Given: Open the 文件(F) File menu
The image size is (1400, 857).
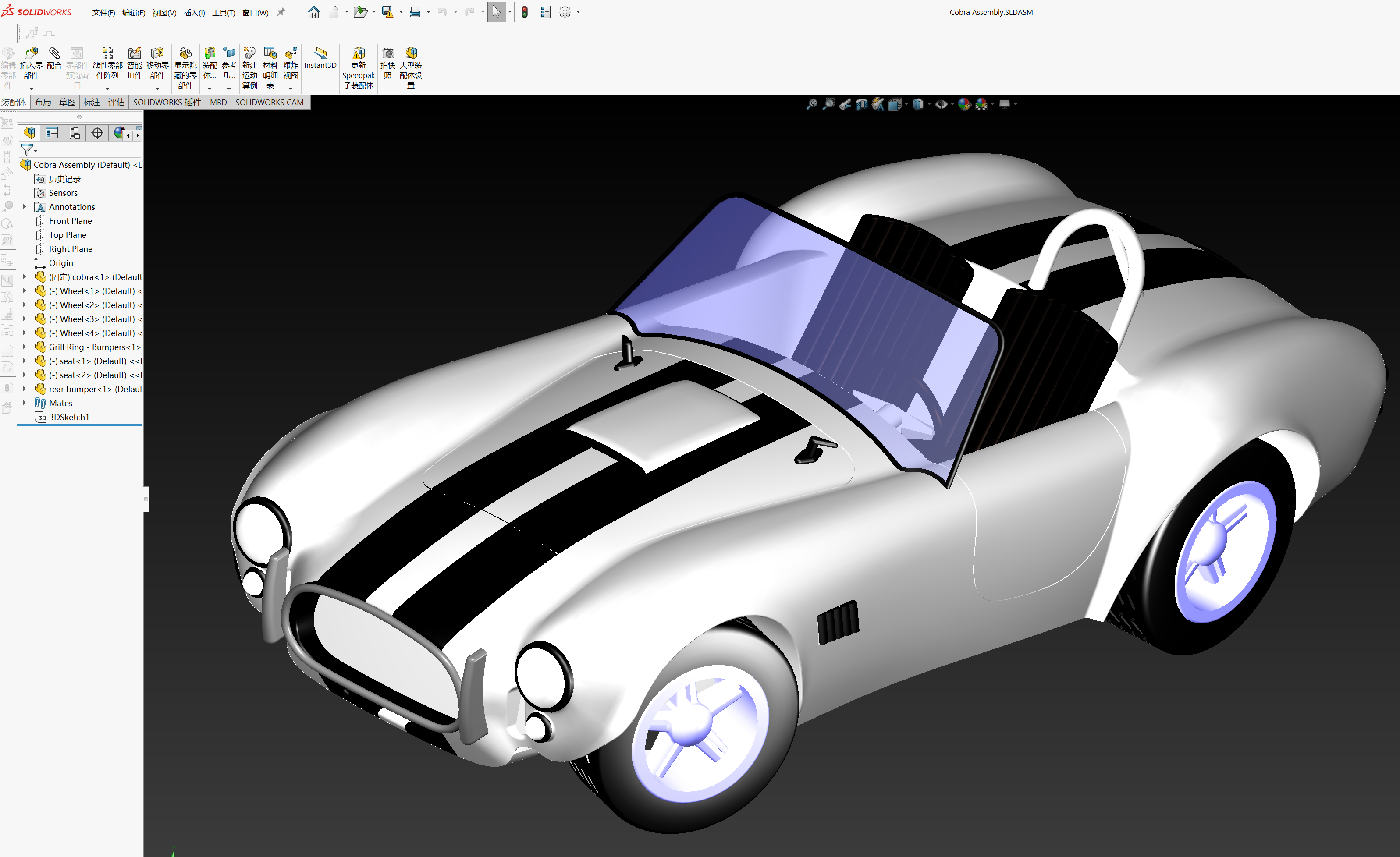Looking at the screenshot, I should click(x=103, y=13).
